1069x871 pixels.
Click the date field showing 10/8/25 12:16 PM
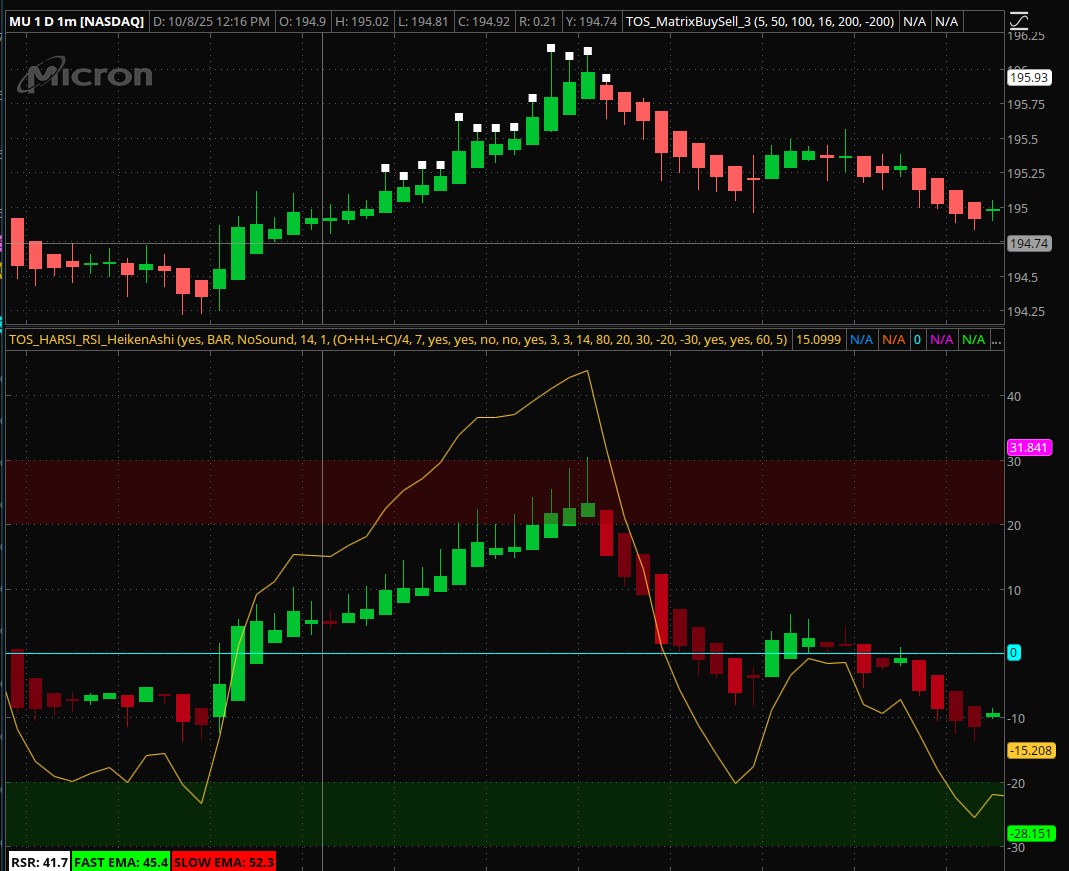(211, 20)
